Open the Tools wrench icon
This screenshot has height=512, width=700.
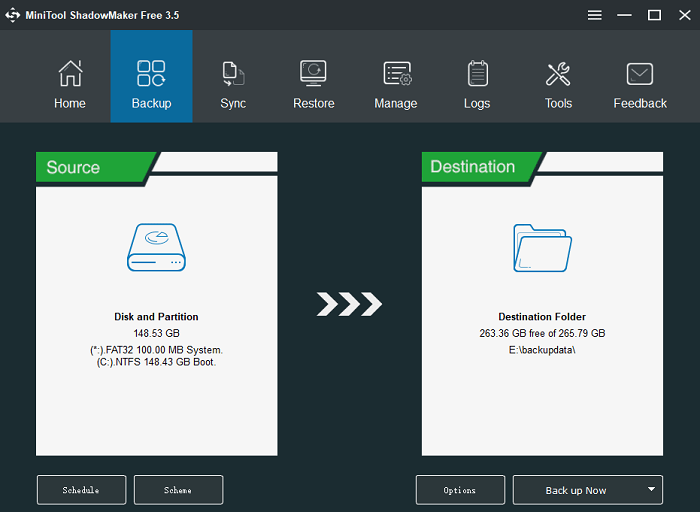pos(558,74)
